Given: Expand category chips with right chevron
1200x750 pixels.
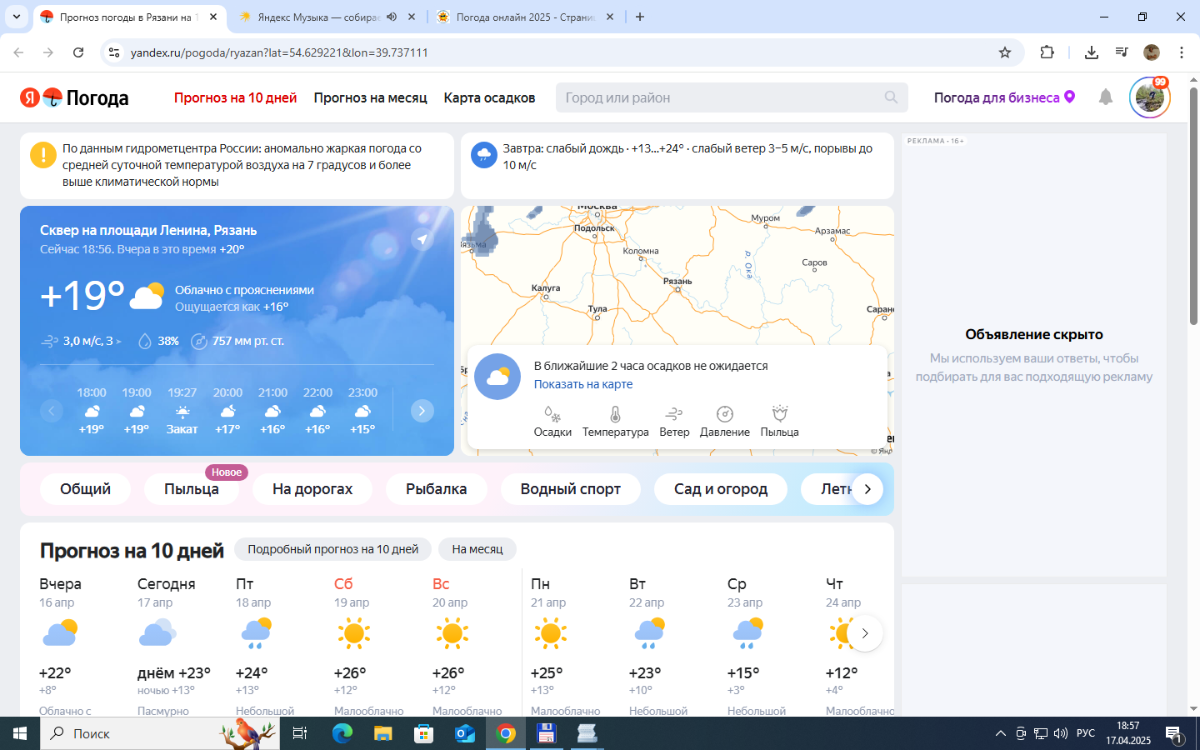Looking at the screenshot, I should click(867, 489).
